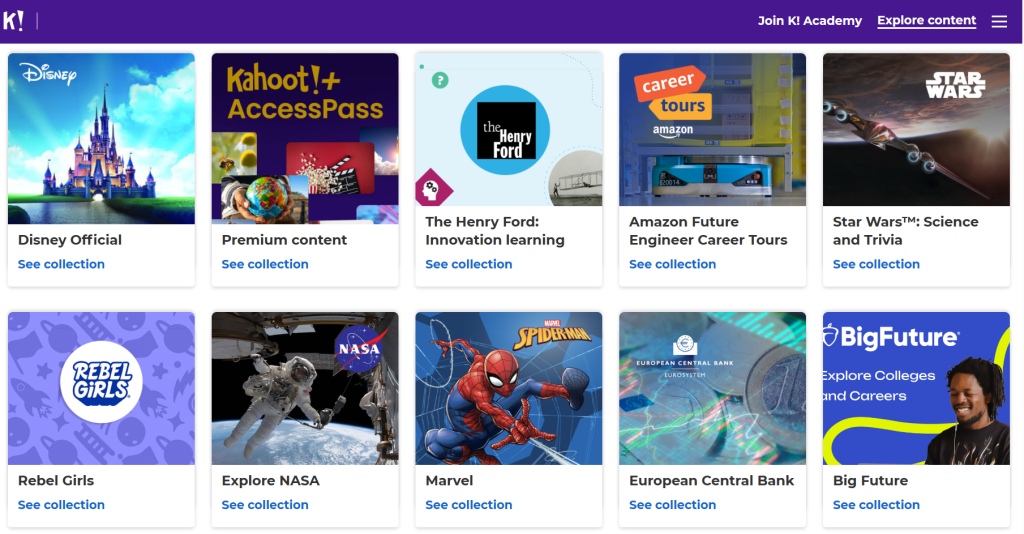Viewport: 1024px width, 534px height.
Task: Open the Star Wars spaceship thumbnail
Action: click(x=916, y=129)
